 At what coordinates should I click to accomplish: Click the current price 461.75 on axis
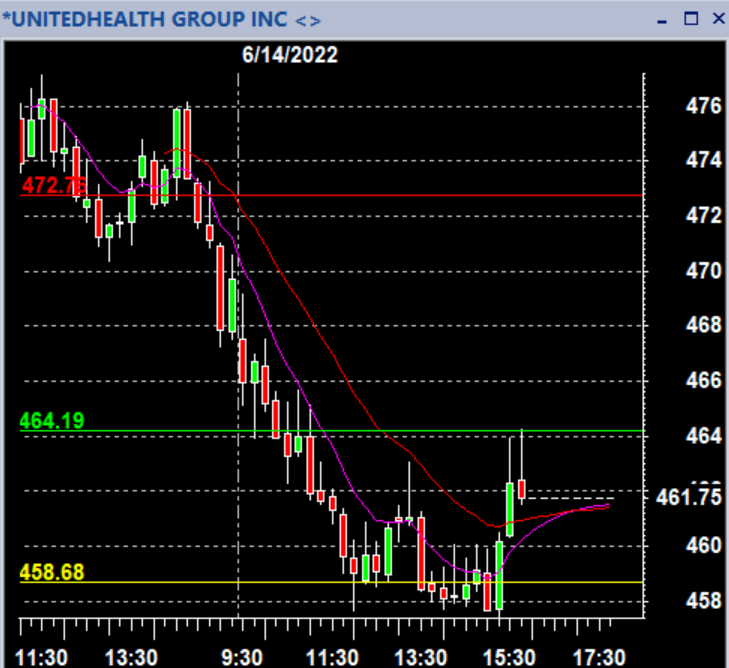coord(689,497)
